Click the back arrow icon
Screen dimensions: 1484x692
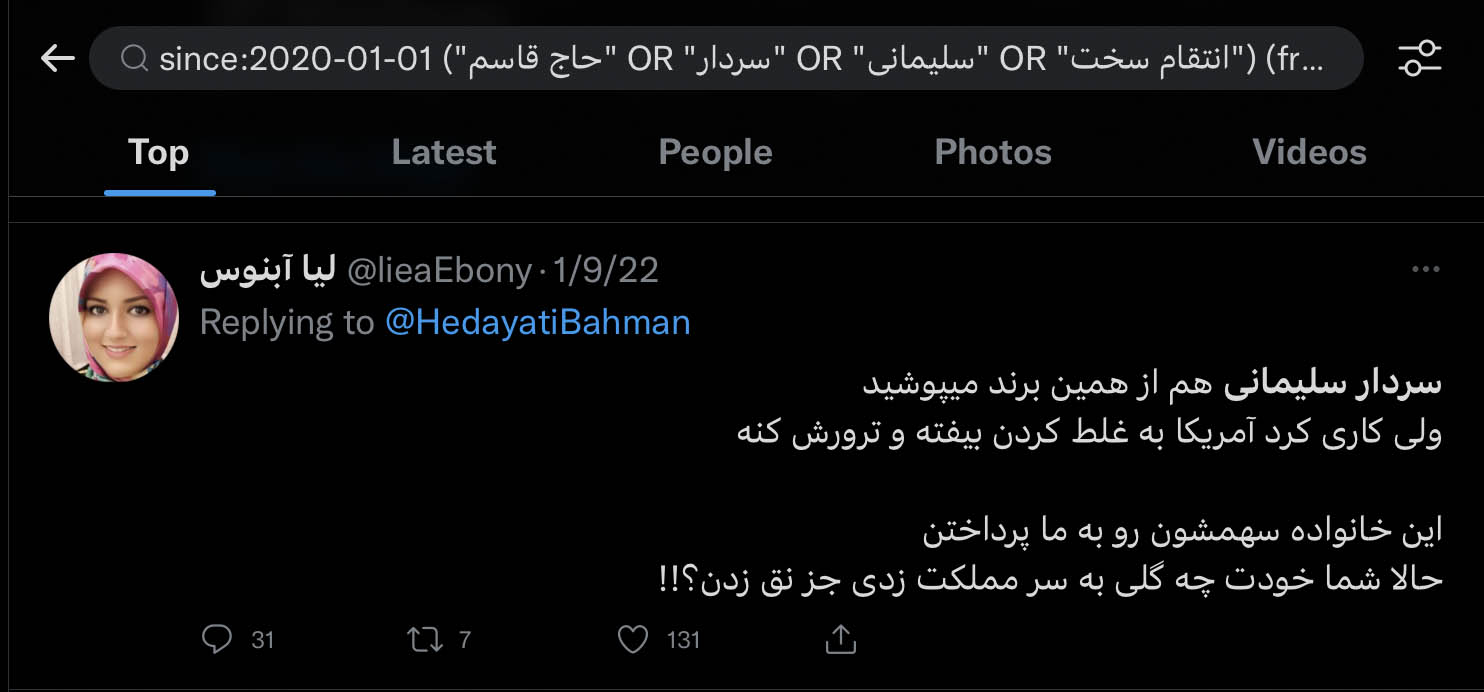click(57, 59)
